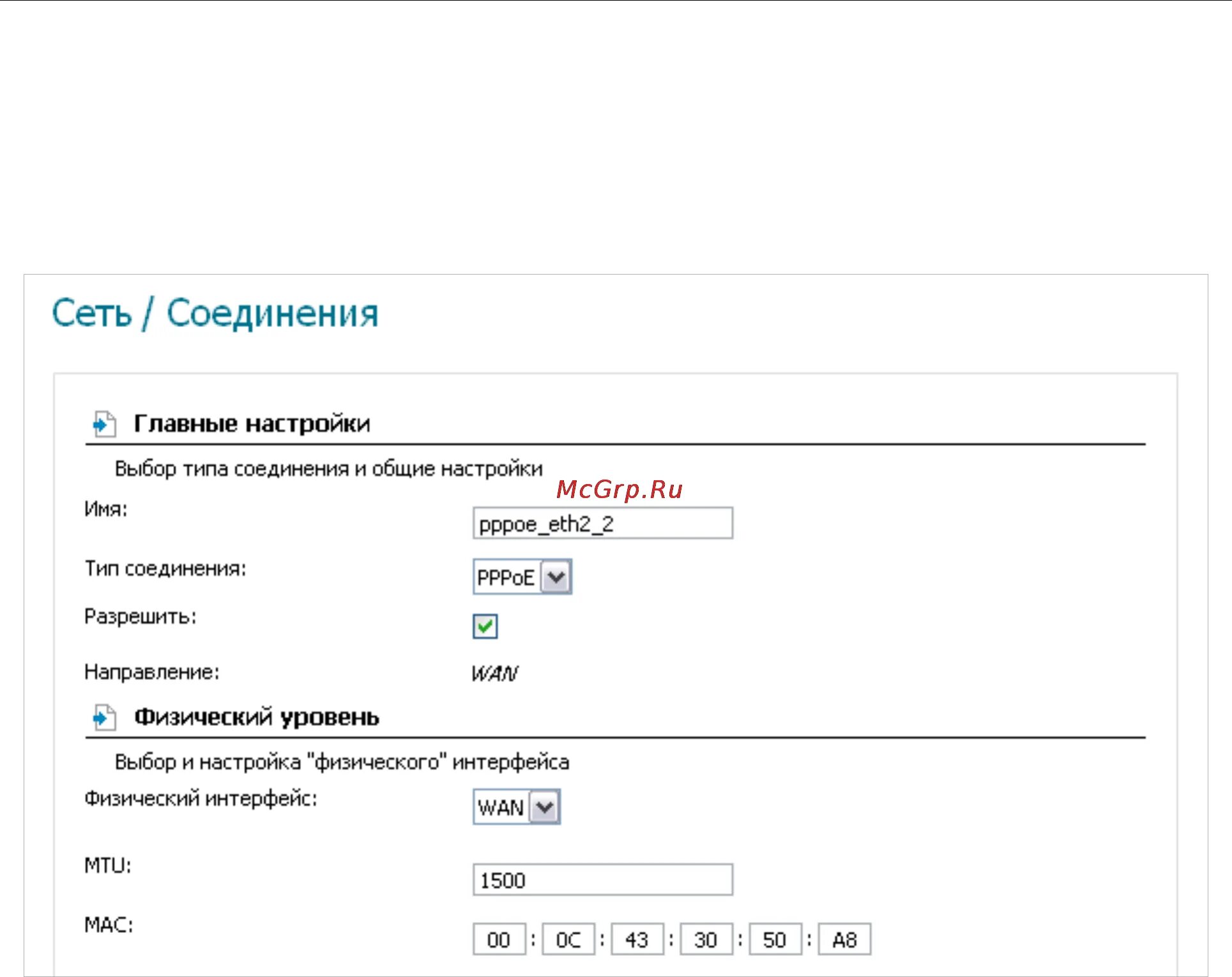Click the Главные настройки section icon
Viewport: 1232px width, 977px height.
(104, 424)
